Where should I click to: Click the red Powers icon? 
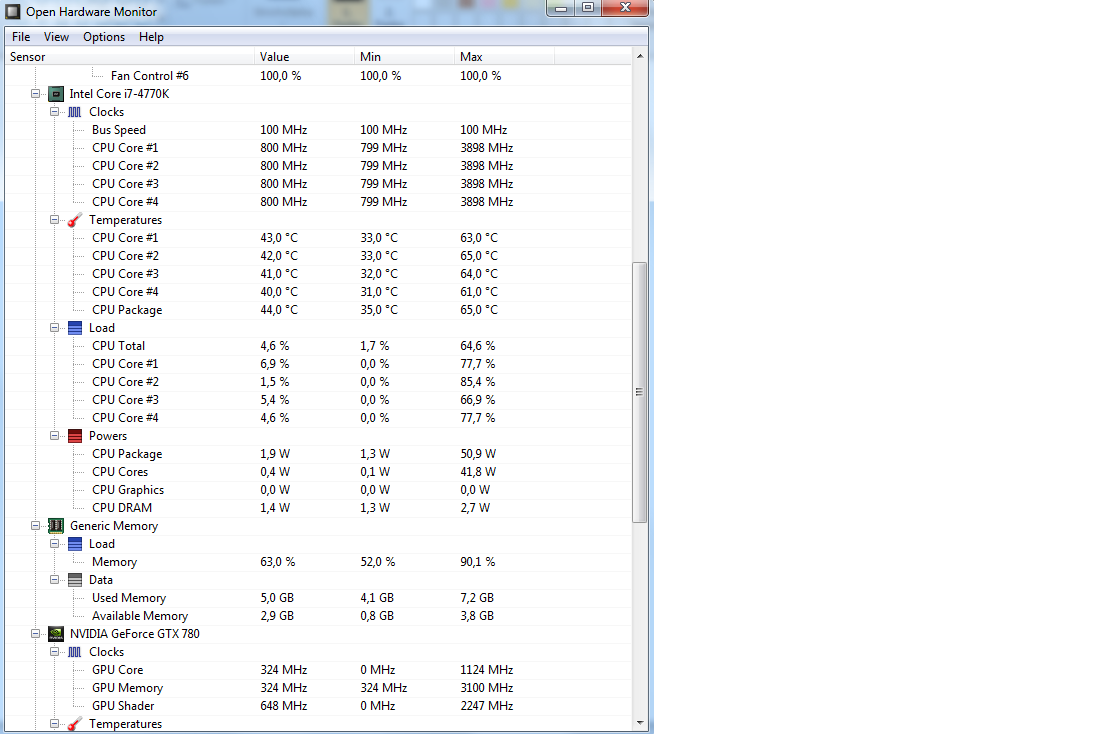(75, 436)
